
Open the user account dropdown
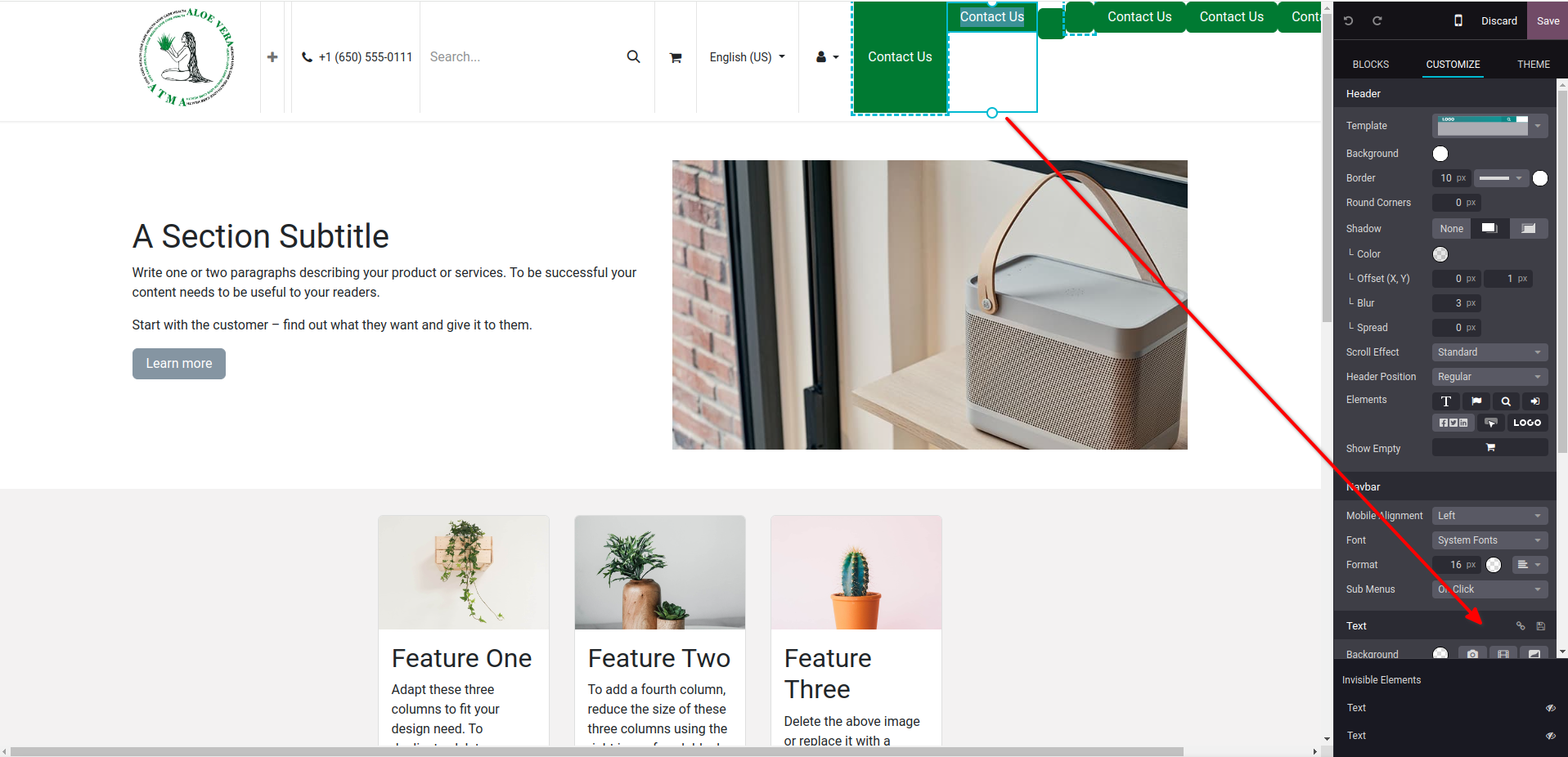827,57
